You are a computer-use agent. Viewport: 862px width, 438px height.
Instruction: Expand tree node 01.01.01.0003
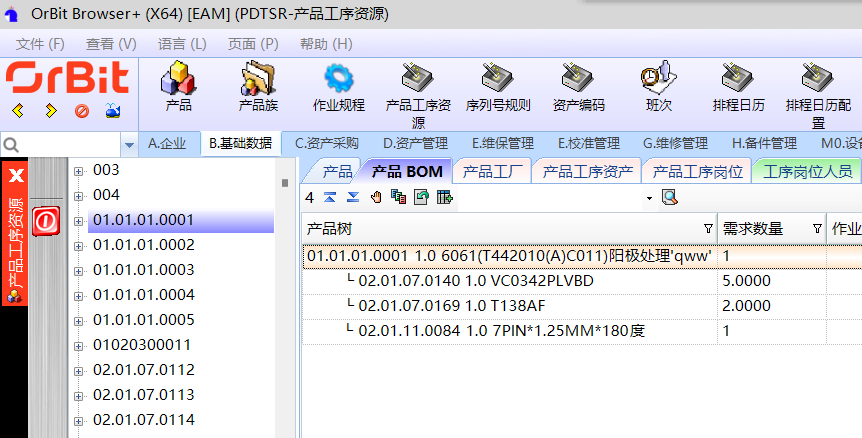[79, 271]
